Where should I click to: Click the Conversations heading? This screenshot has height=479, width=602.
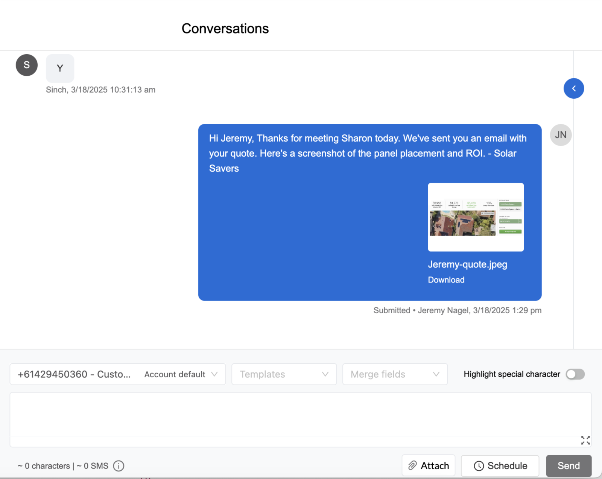[x=225, y=29]
